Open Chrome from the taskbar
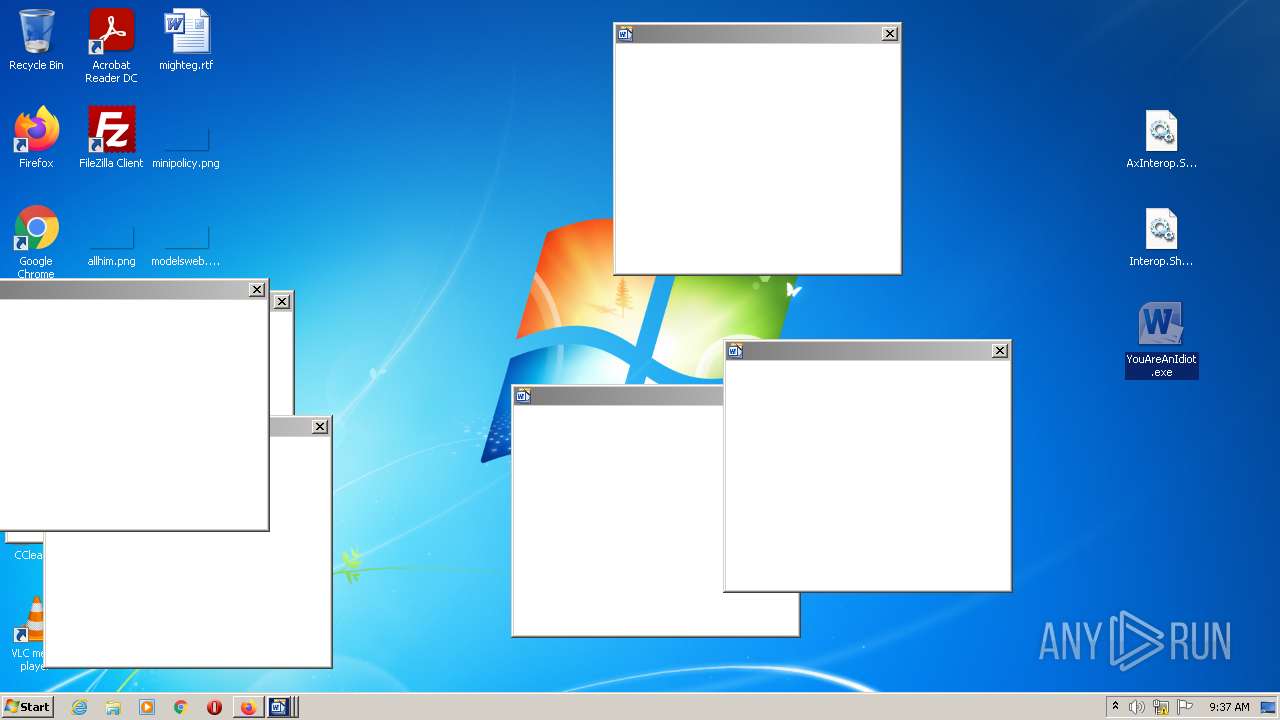 click(x=181, y=707)
